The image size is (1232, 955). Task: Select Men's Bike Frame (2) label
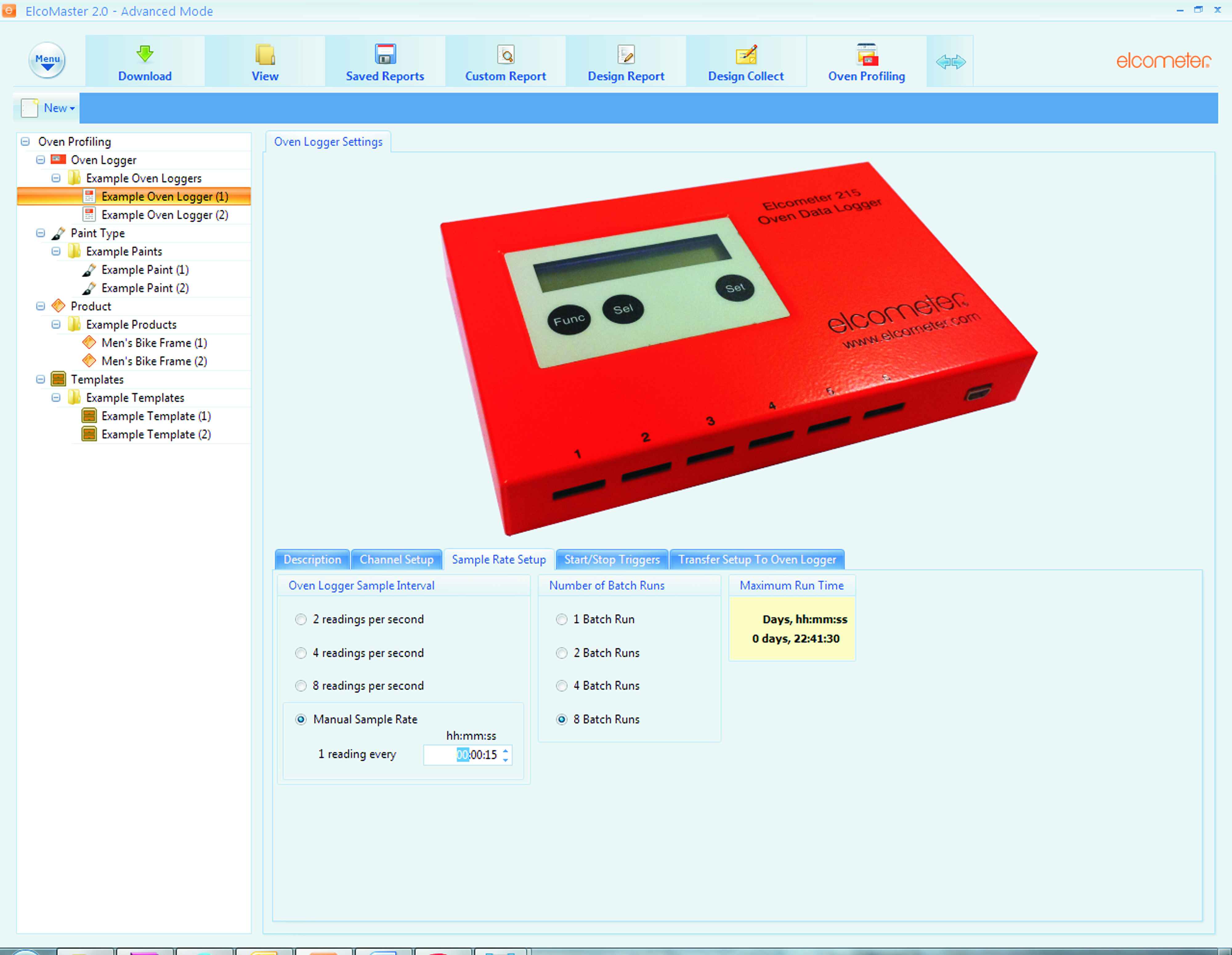154,361
